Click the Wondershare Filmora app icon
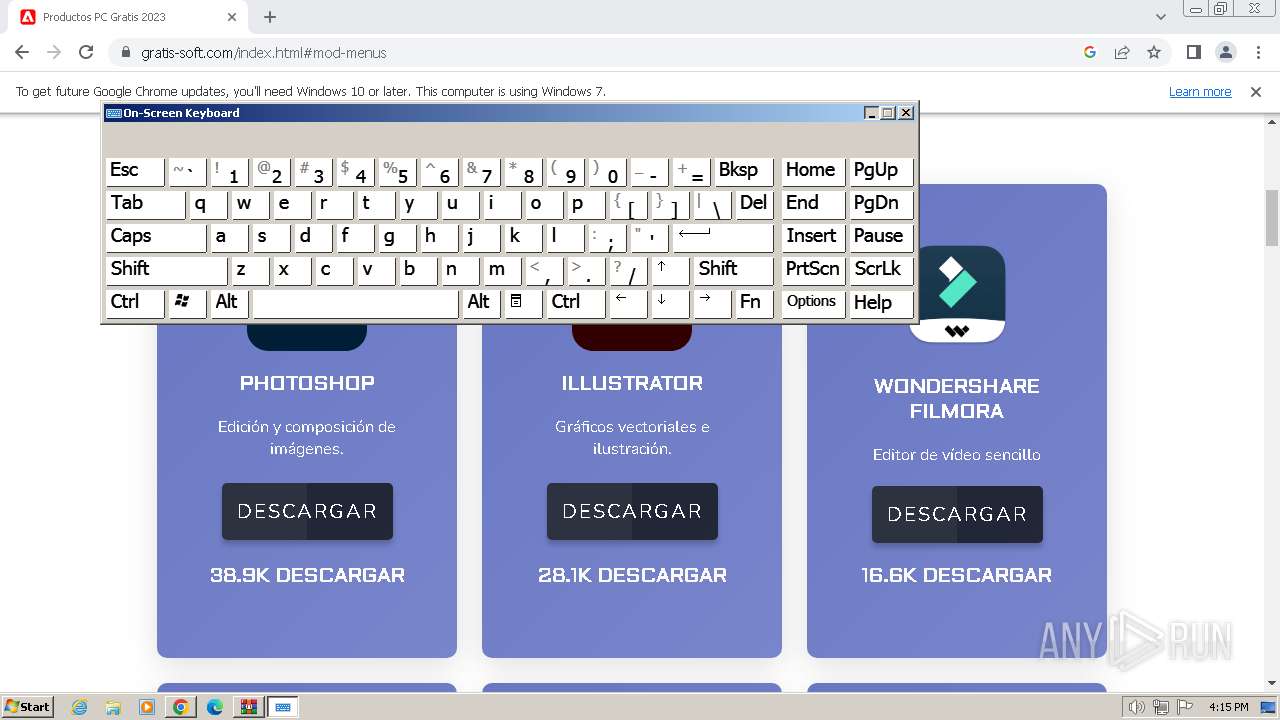 point(957,294)
